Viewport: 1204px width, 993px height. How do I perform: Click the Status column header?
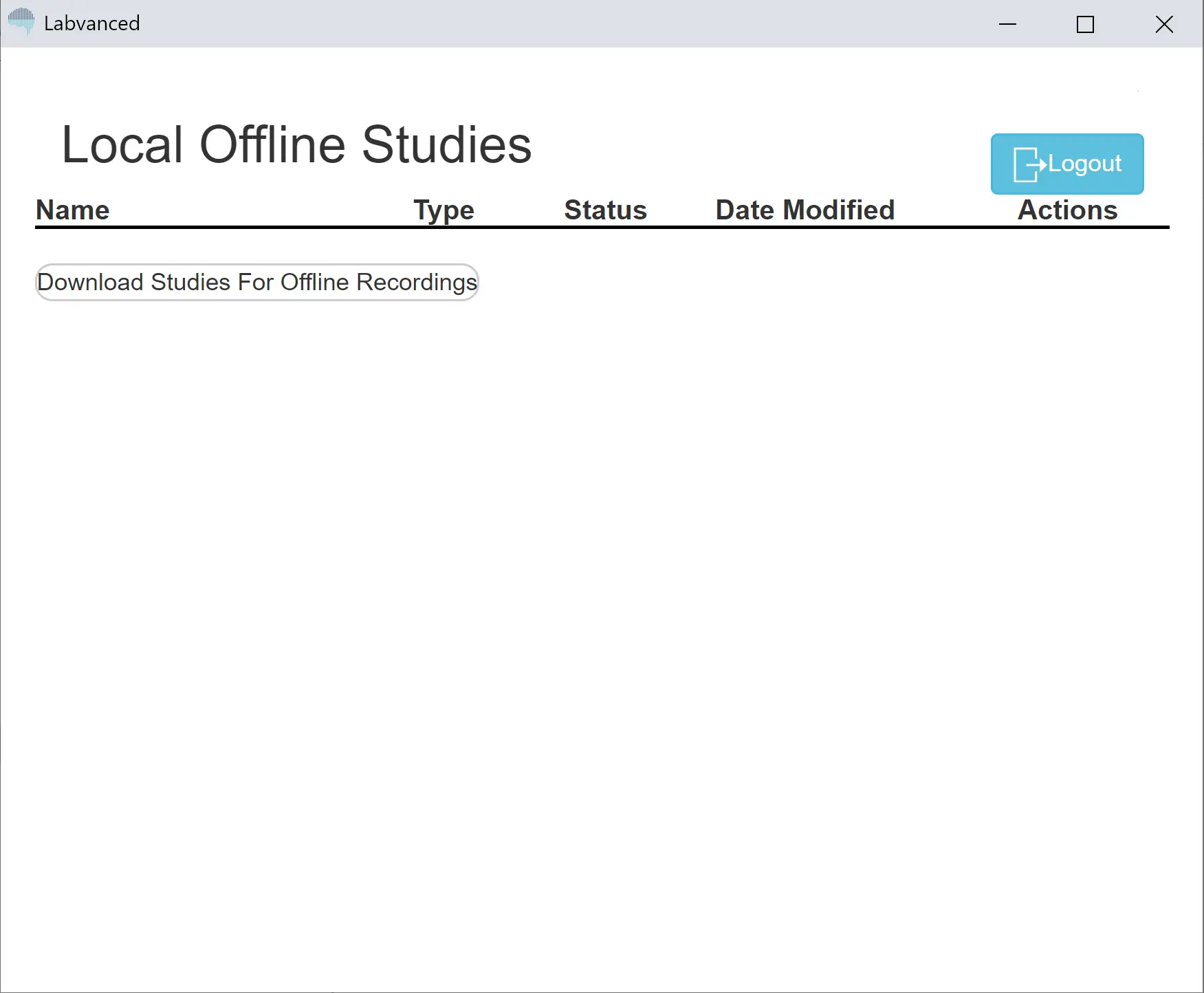tap(606, 210)
